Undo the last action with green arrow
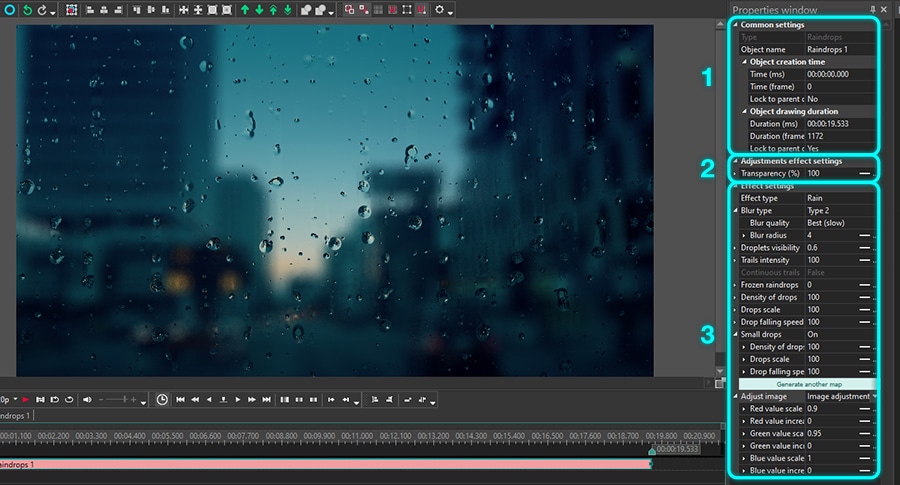Screen dimensions: 900x485 coord(27,10)
